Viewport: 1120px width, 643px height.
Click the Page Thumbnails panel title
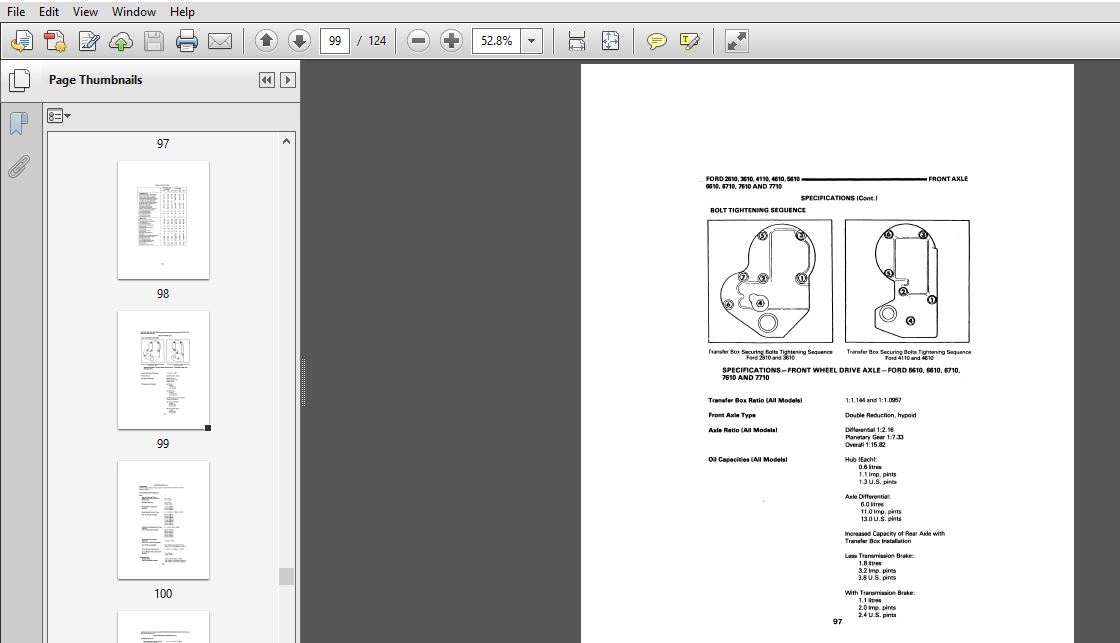[x=96, y=80]
